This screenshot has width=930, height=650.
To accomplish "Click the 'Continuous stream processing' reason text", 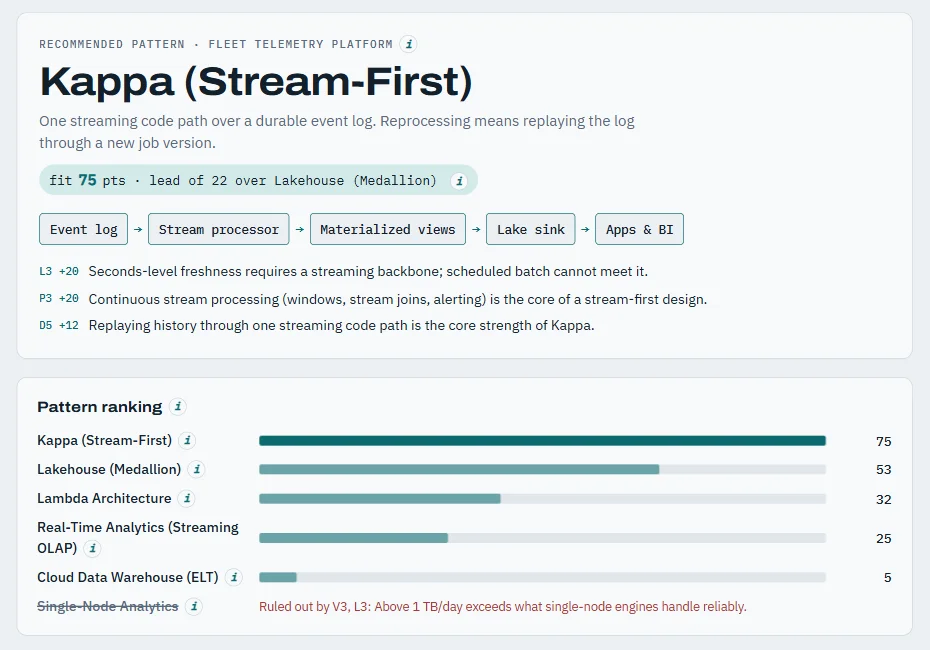I will pyautogui.click(x=397, y=299).
